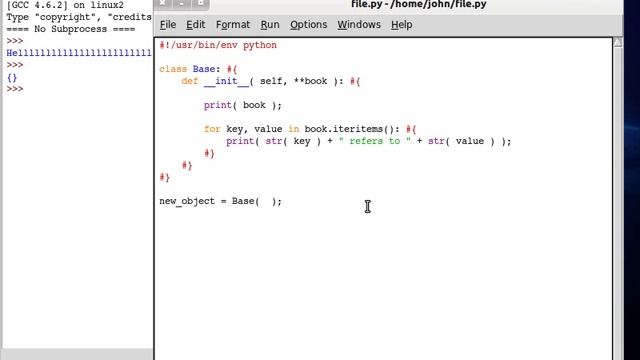Viewport: 640px width, 360px height.
Task: Click the 'class Base:' line
Action: 198,69
